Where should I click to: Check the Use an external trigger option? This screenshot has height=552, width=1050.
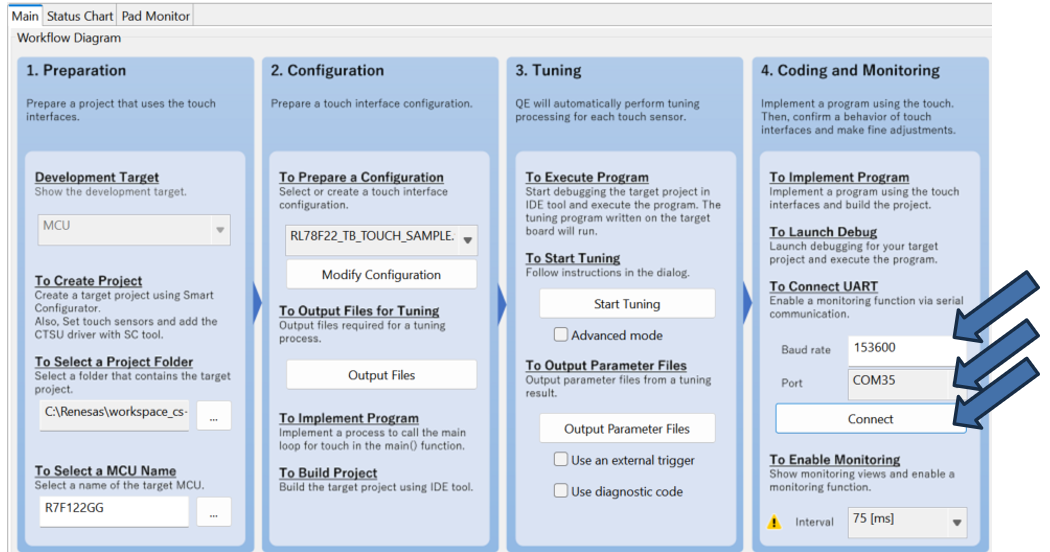(561, 460)
